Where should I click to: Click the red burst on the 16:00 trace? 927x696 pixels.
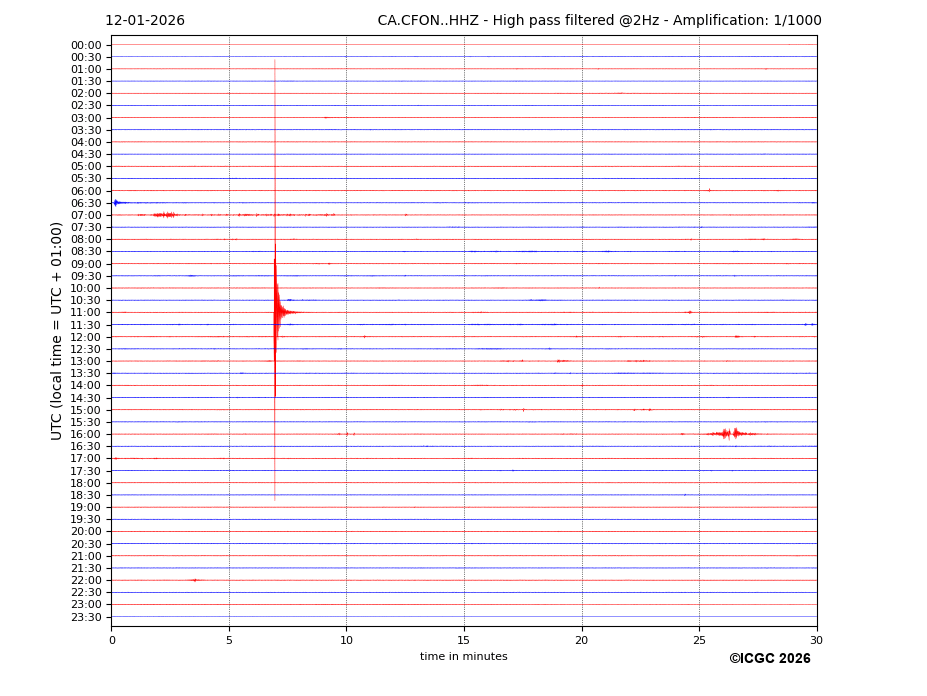(x=730, y=433)
